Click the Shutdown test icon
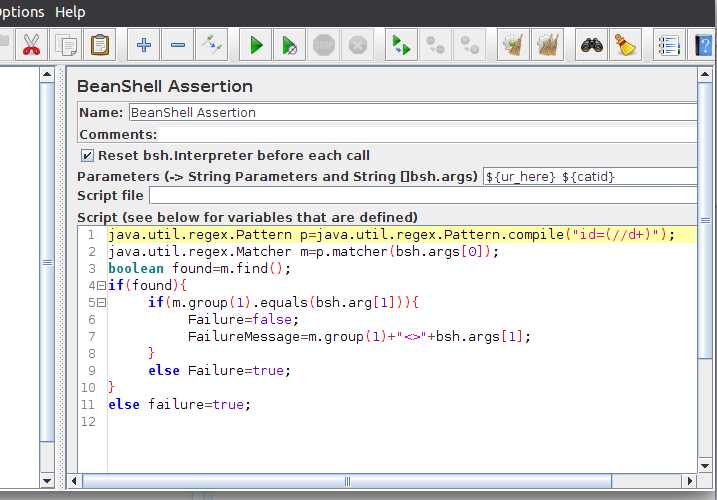Image resolution: width=717 pixels, height=500 pixels. [358, 45]
